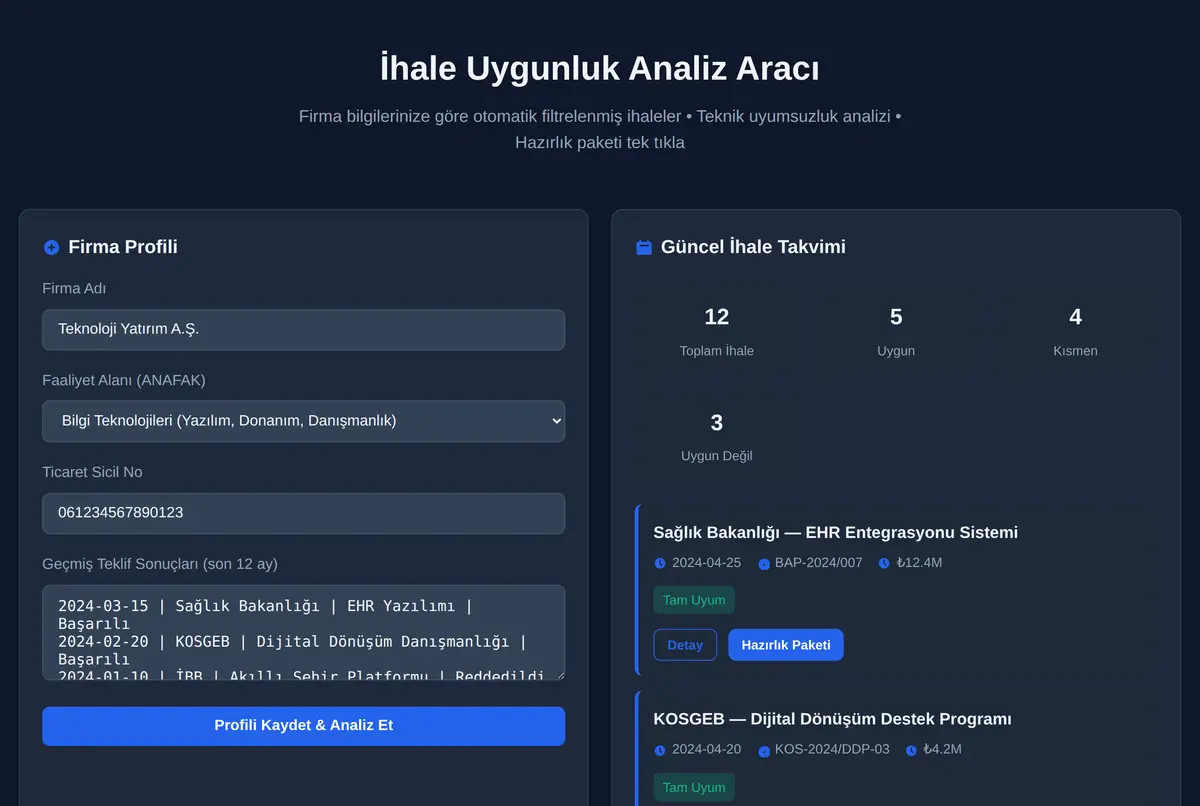Image resolution: width=1200 pixels, height=806 pixels.
Task: Click the Firma Profili heading text
Action: pos(123,247)
